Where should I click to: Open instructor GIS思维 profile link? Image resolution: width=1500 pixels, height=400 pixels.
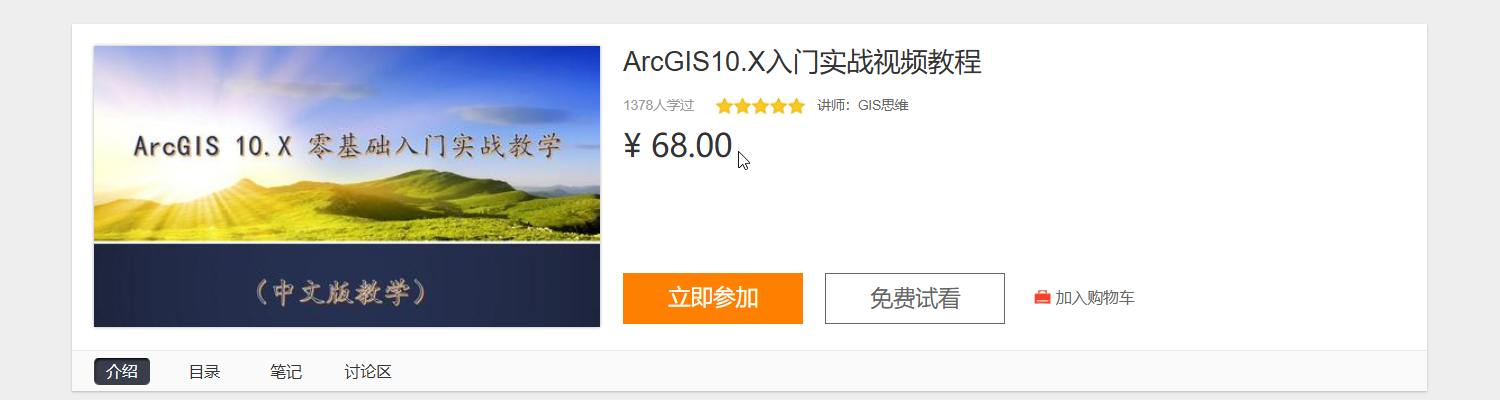(x=883, y=105)
